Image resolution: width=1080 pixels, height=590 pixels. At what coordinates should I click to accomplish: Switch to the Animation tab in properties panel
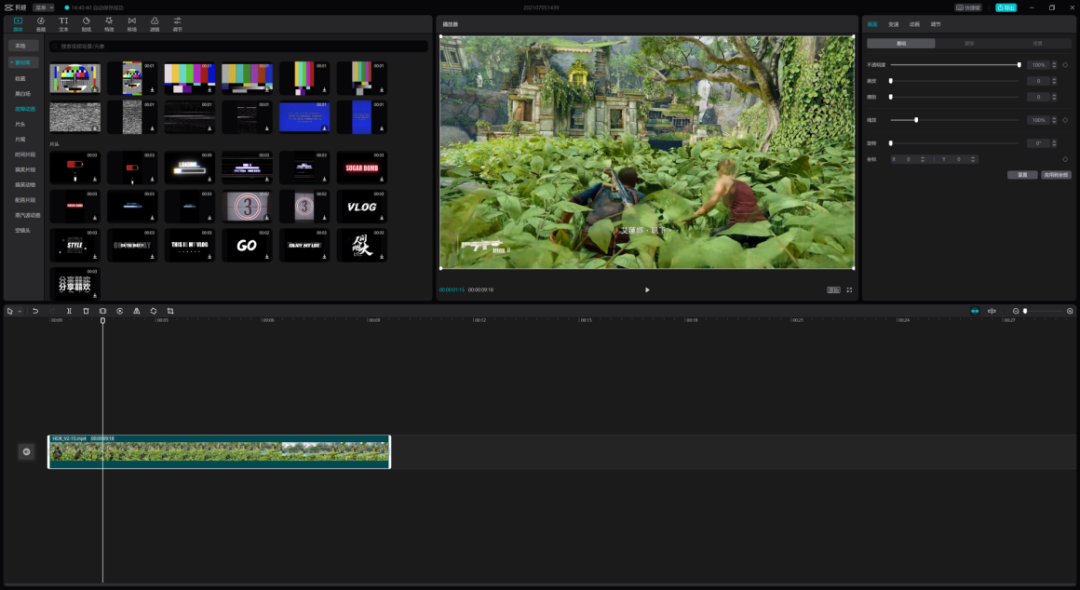[x=914, y=24]
